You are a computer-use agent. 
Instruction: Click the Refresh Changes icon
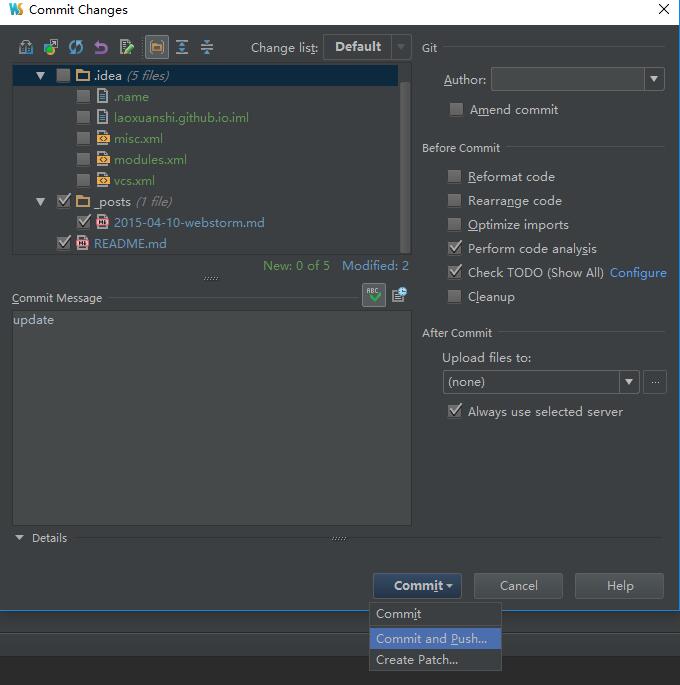point(76,47)
